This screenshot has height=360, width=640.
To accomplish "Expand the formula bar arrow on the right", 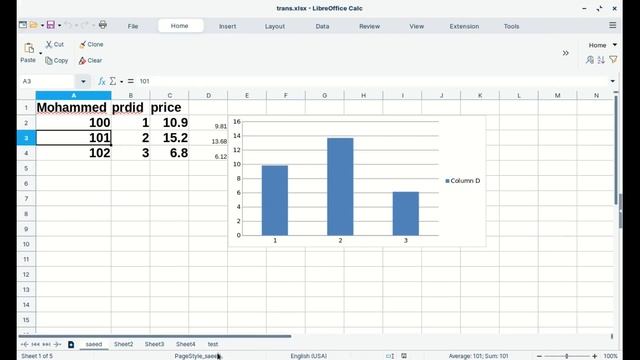I will click(613, 81).
